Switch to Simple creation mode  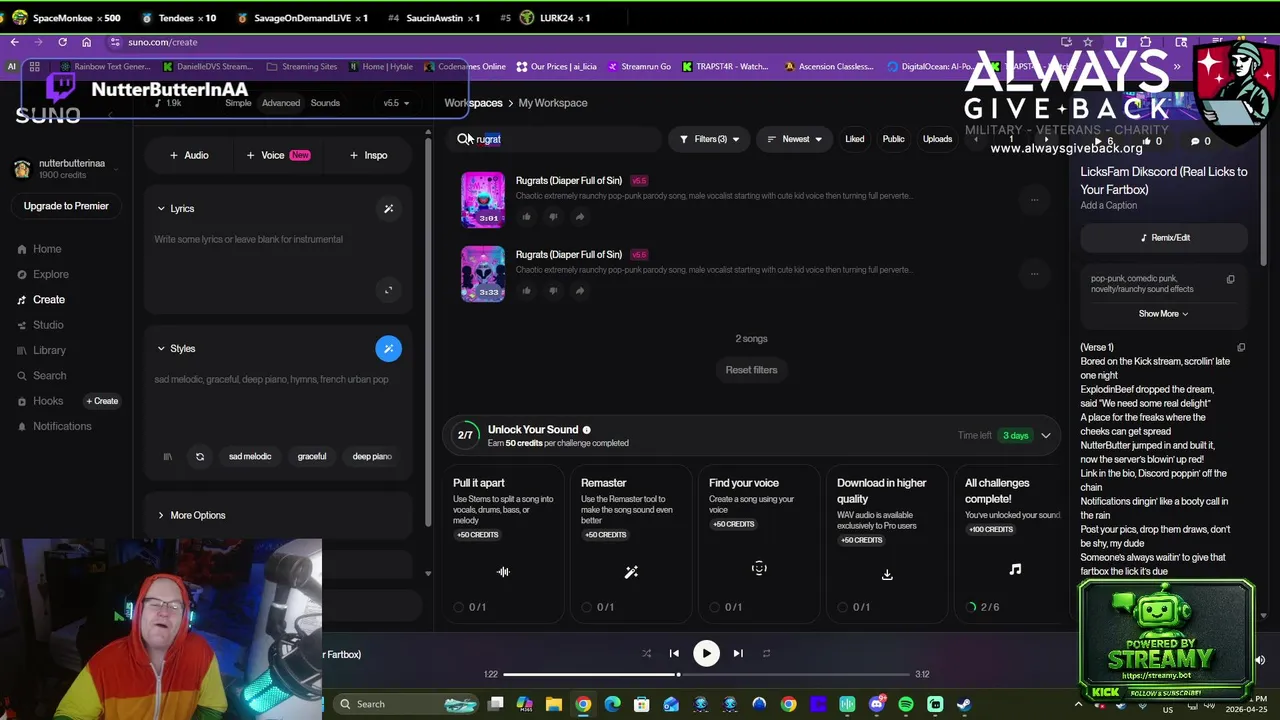tap(238, 103)
